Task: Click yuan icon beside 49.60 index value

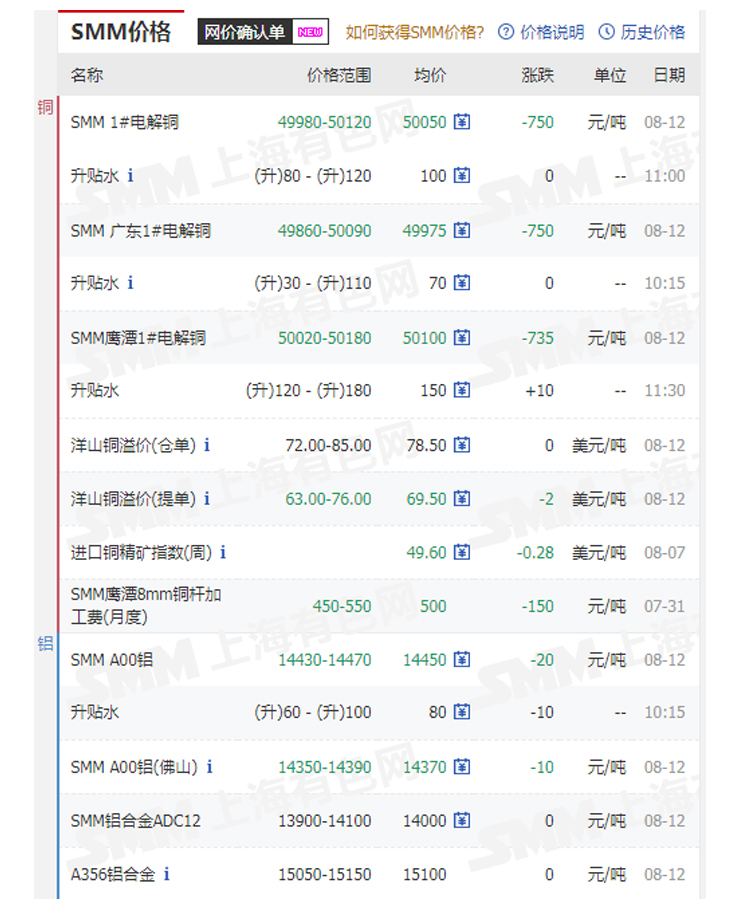Action: pos(461,552)
